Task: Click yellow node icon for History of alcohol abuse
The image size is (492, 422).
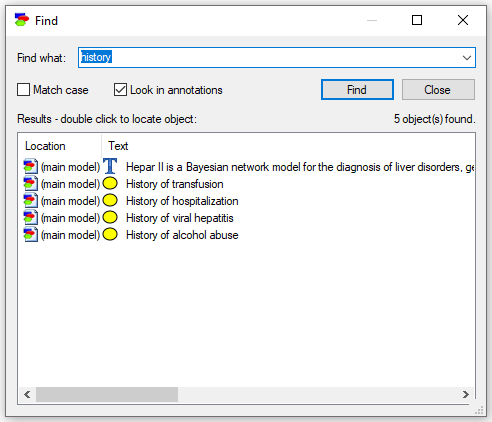Action: pos(110,234)
